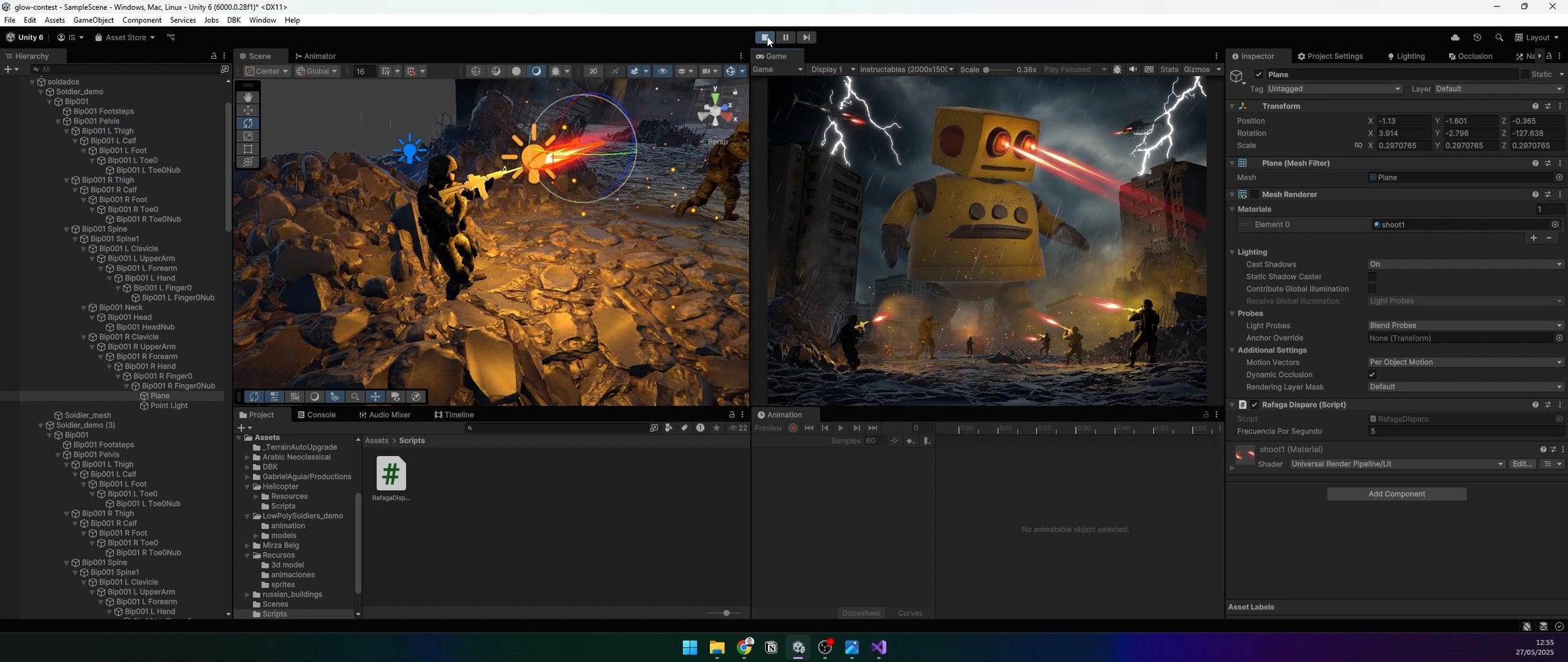The image size is (1568, 662).
Task: Open Visual Studio from the taskbar
Action: [x=879, y=647]
